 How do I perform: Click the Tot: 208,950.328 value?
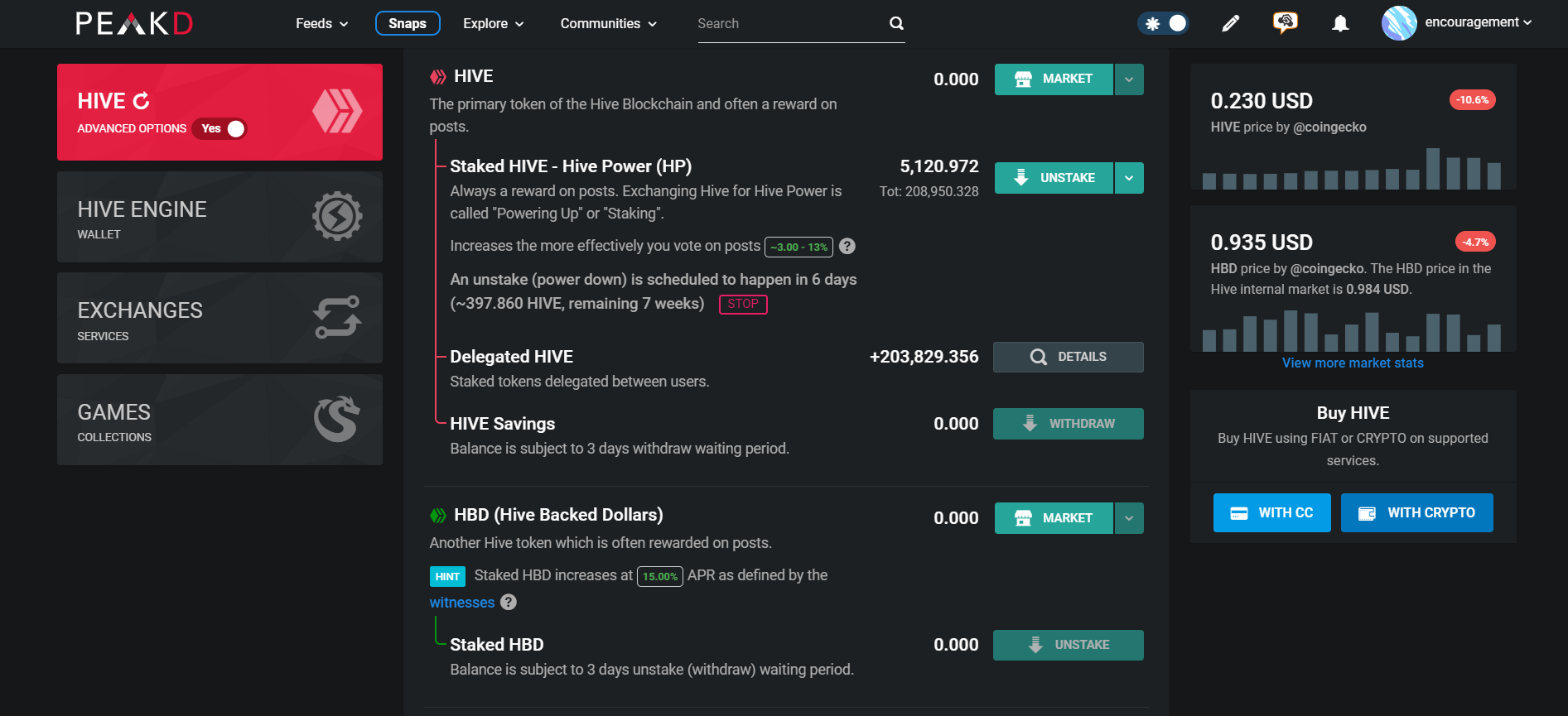pos(929,191)
